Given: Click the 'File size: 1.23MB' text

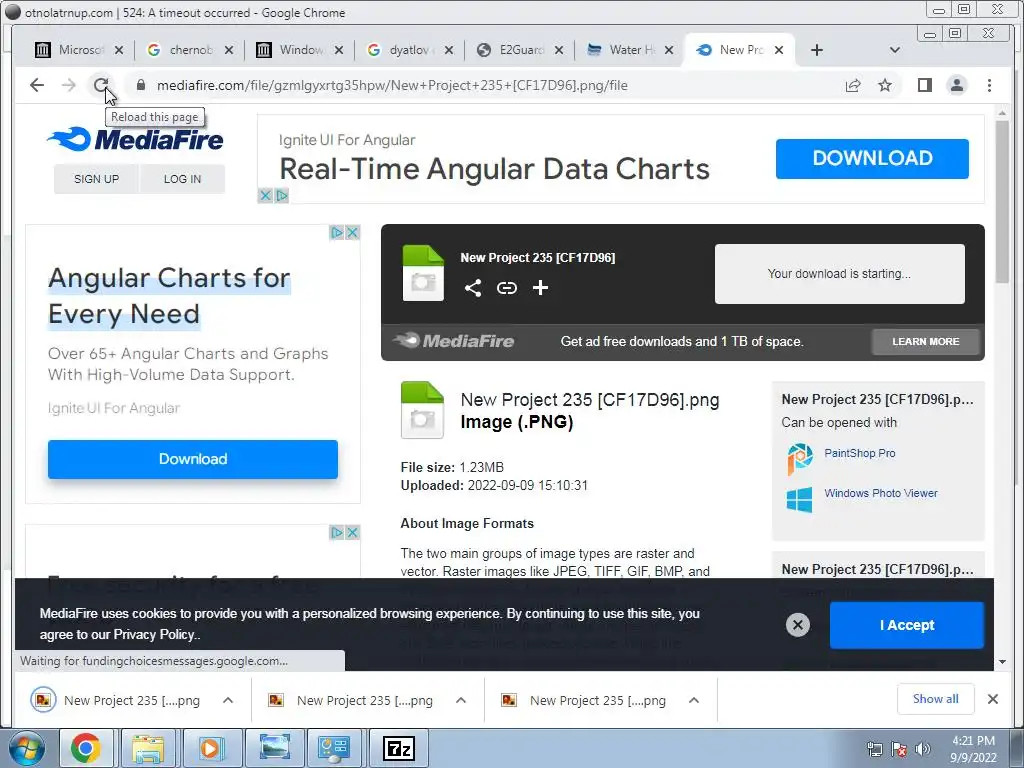Looking at the screenshot, I should coord(452,467).
